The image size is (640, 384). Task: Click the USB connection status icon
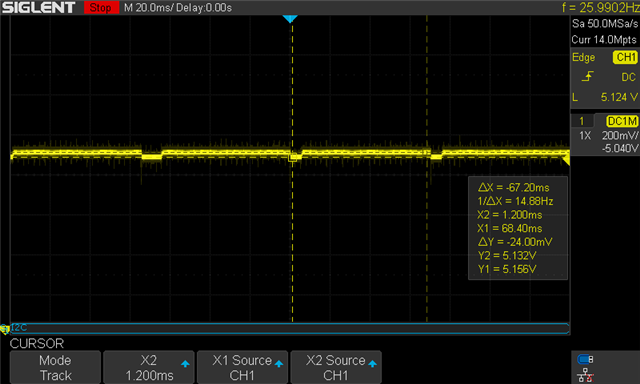coord(585,360)
